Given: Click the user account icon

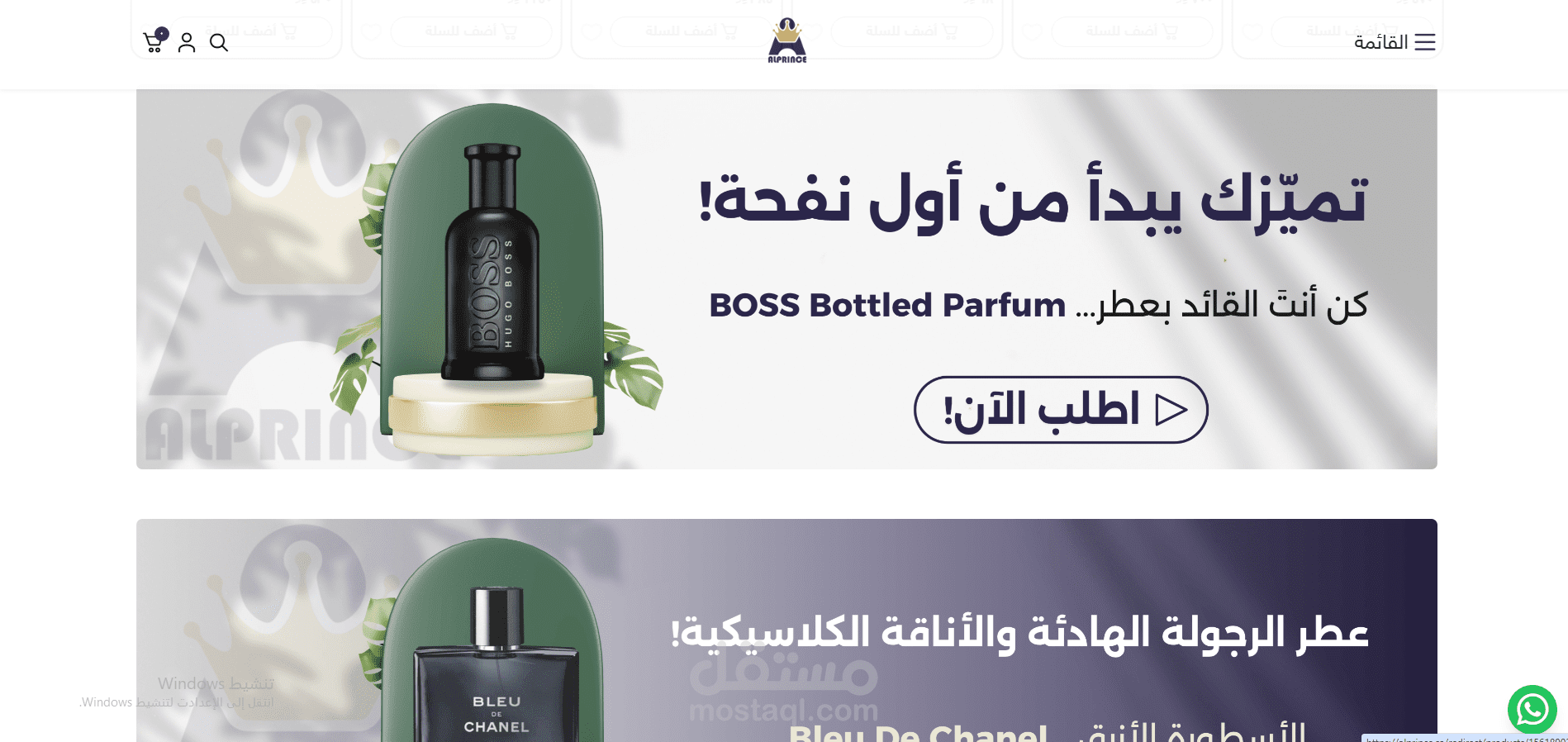Looking at the screenshot, I should (x=187, y=42).
